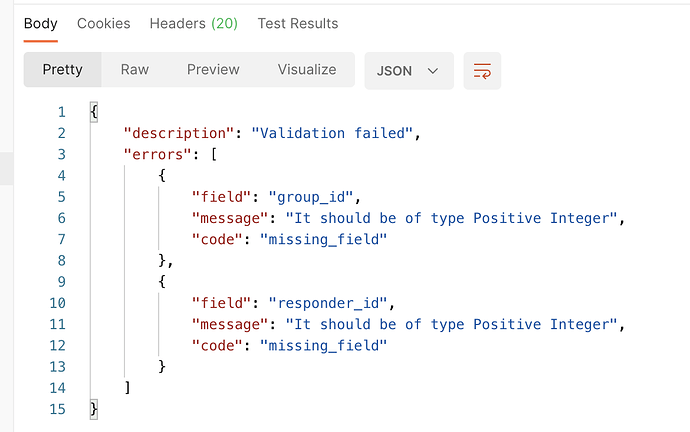Open the Headers (20) tab
Viewport: 690px width, 432px height.
click(x=194, y=24)
